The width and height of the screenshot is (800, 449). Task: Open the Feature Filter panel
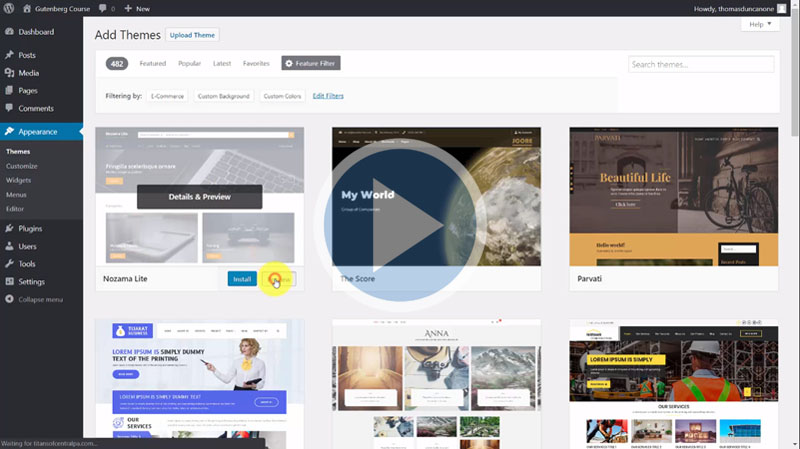coord(311,63)
